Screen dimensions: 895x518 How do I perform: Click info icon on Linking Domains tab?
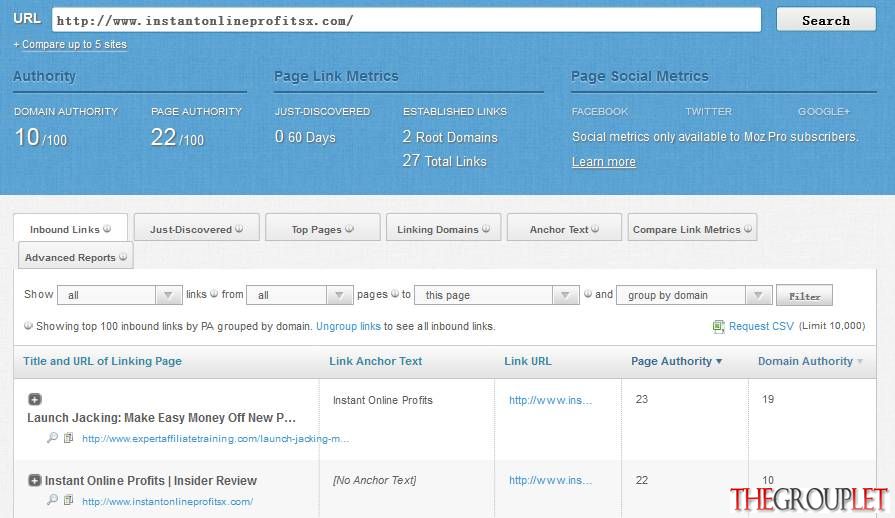point(486,229)
